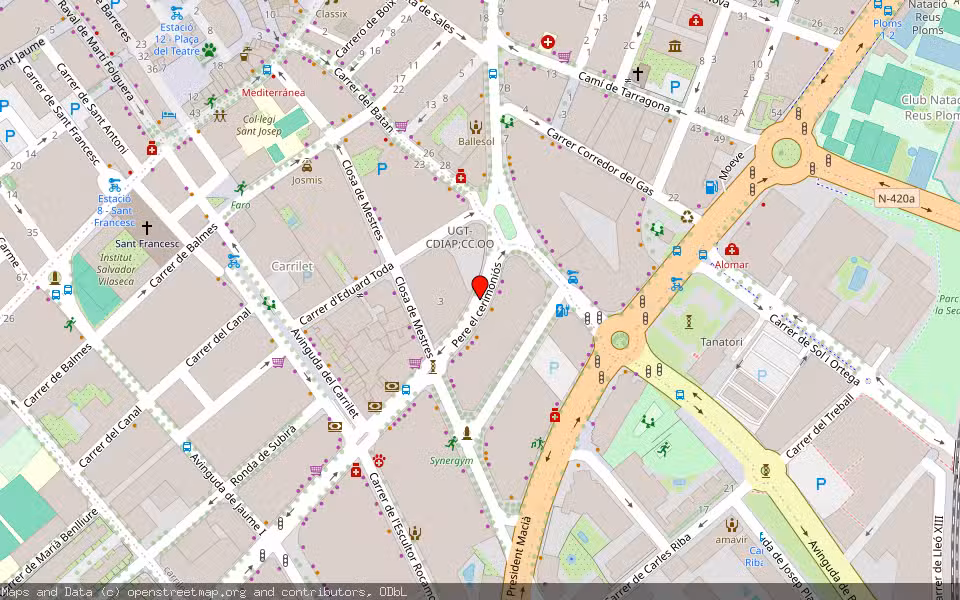The width and height of the screenshot is (960, 600).
Task: Select the Col·legi Sant Josep label
Action: [x=259, y=126]
